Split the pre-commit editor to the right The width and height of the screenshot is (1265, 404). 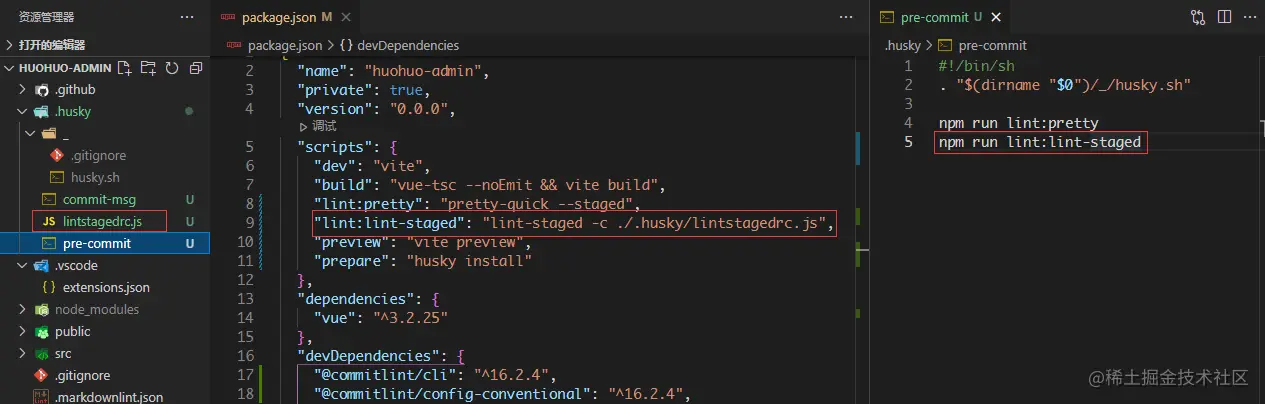(1225, 17)
